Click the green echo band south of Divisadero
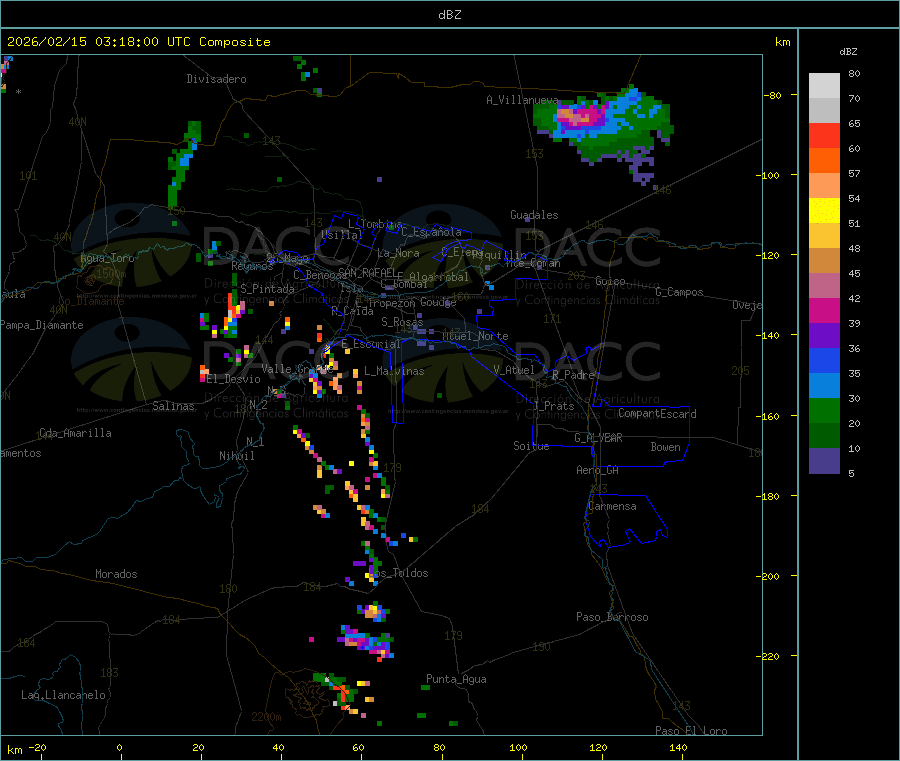900x761 pixels. point(184,164)
